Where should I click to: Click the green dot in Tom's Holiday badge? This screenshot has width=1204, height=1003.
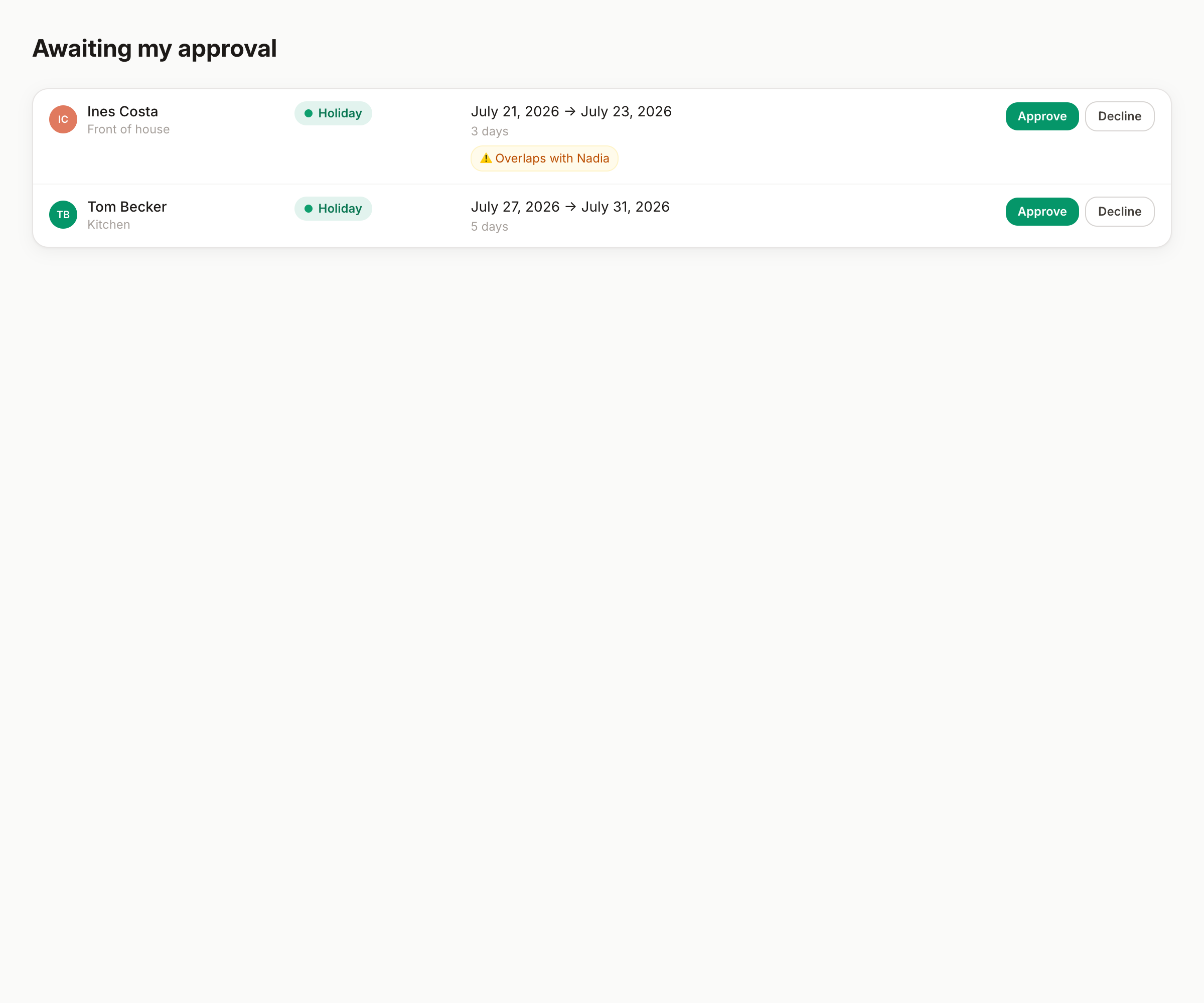point(309,209)
